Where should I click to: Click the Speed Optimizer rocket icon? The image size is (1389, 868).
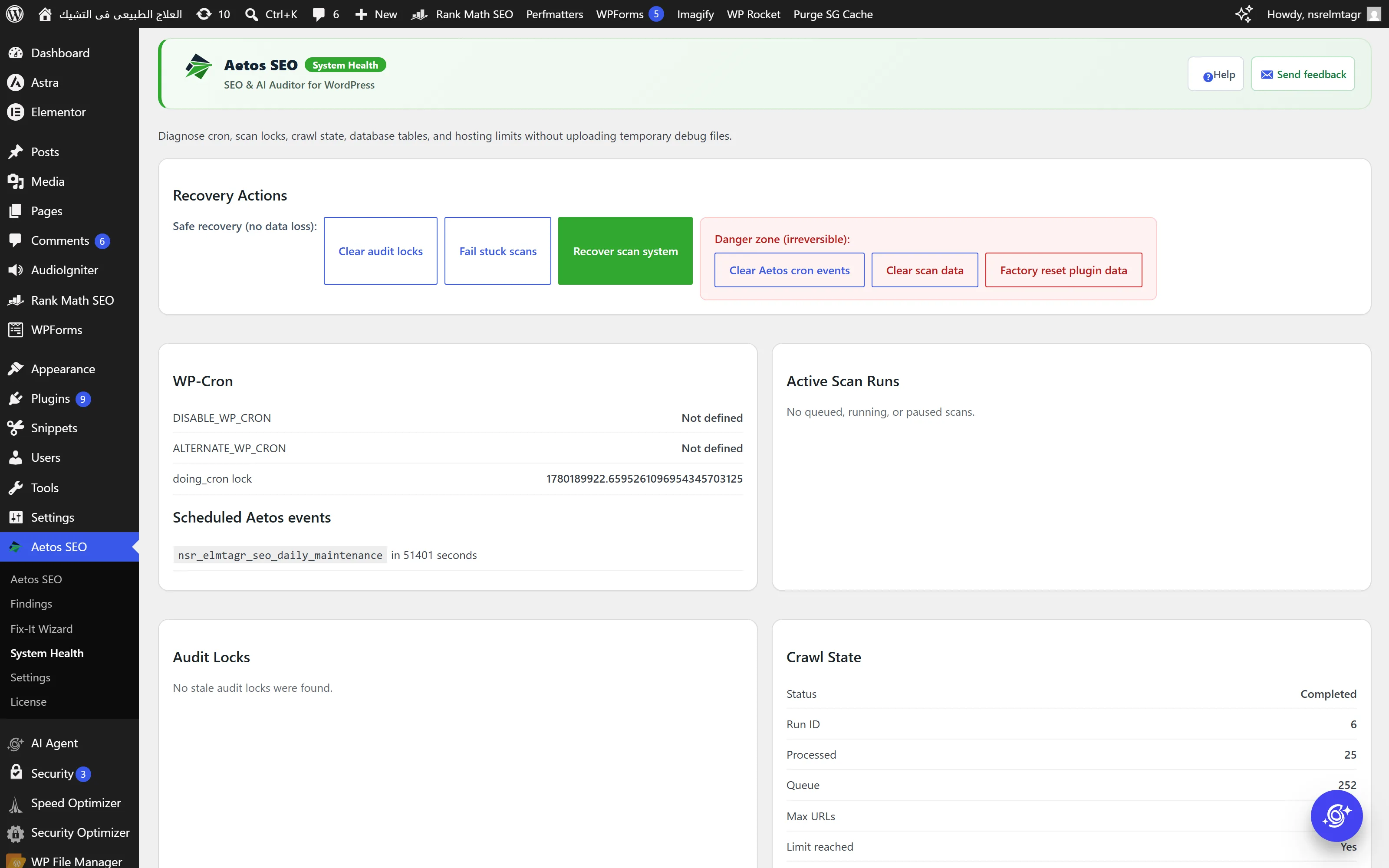pyautogui.click(x=16, y=804)
